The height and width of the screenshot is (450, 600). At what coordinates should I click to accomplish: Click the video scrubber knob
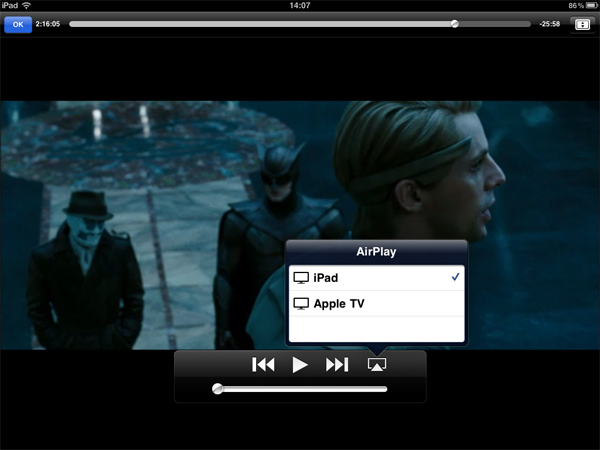pyautogui.click(x=454, y=24)
